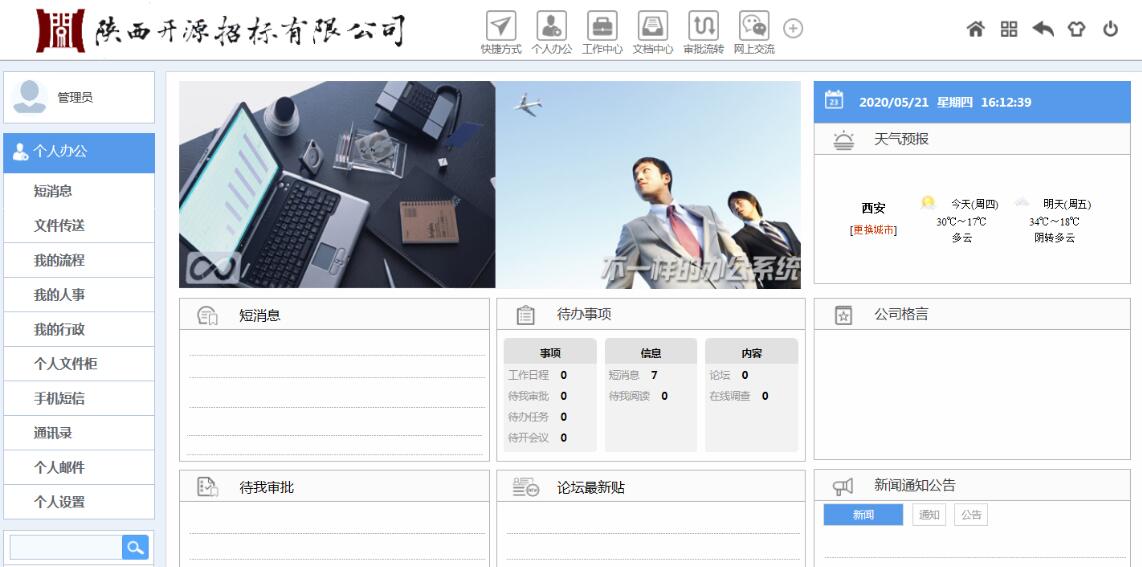
Task: Click the 短消息 panel header icon
Action: [208, 315]
